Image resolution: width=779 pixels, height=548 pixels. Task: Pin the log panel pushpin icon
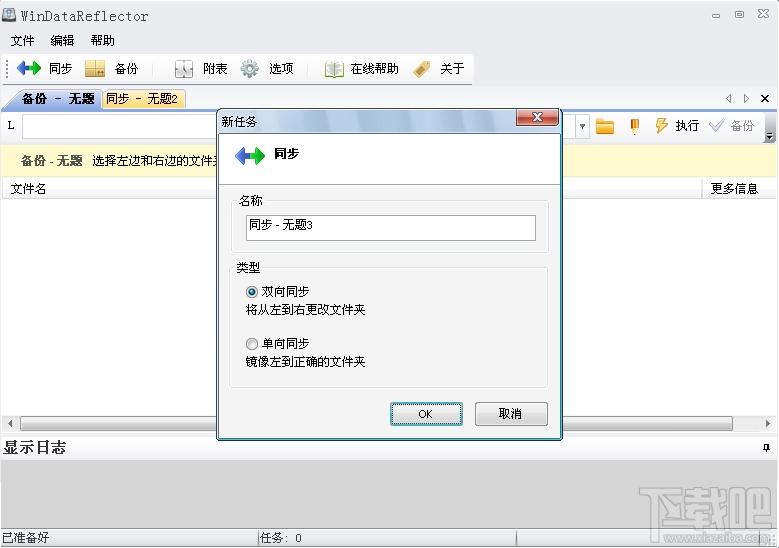pos(766,448)
